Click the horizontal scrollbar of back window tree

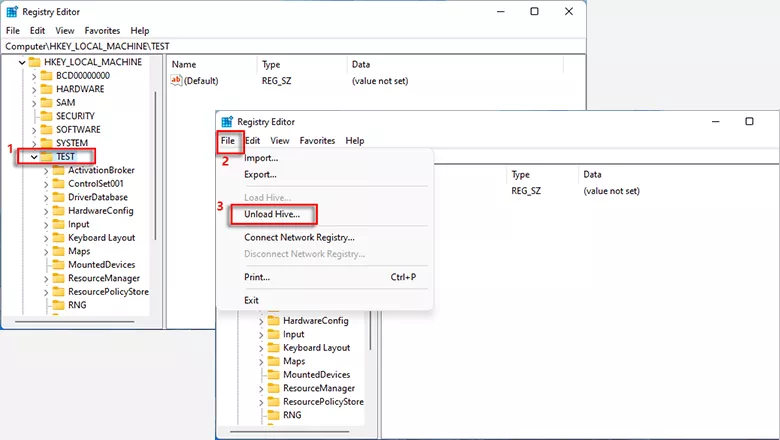(x=75, y=322)
